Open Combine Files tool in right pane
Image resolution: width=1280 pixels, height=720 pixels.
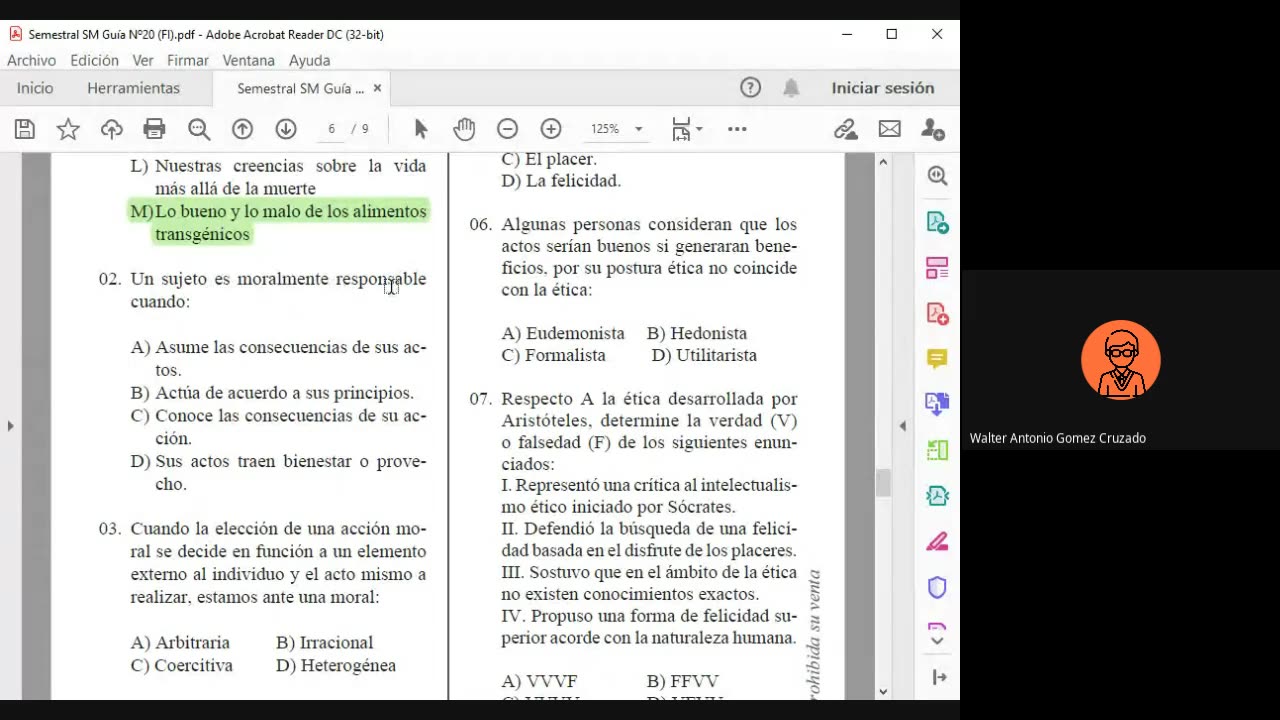click(x=937, y=404)
